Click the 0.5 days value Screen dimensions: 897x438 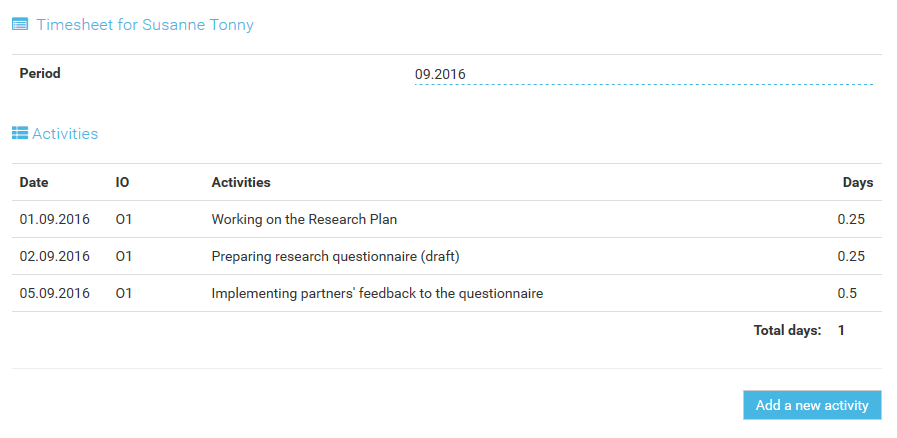(x=847, y=293)
